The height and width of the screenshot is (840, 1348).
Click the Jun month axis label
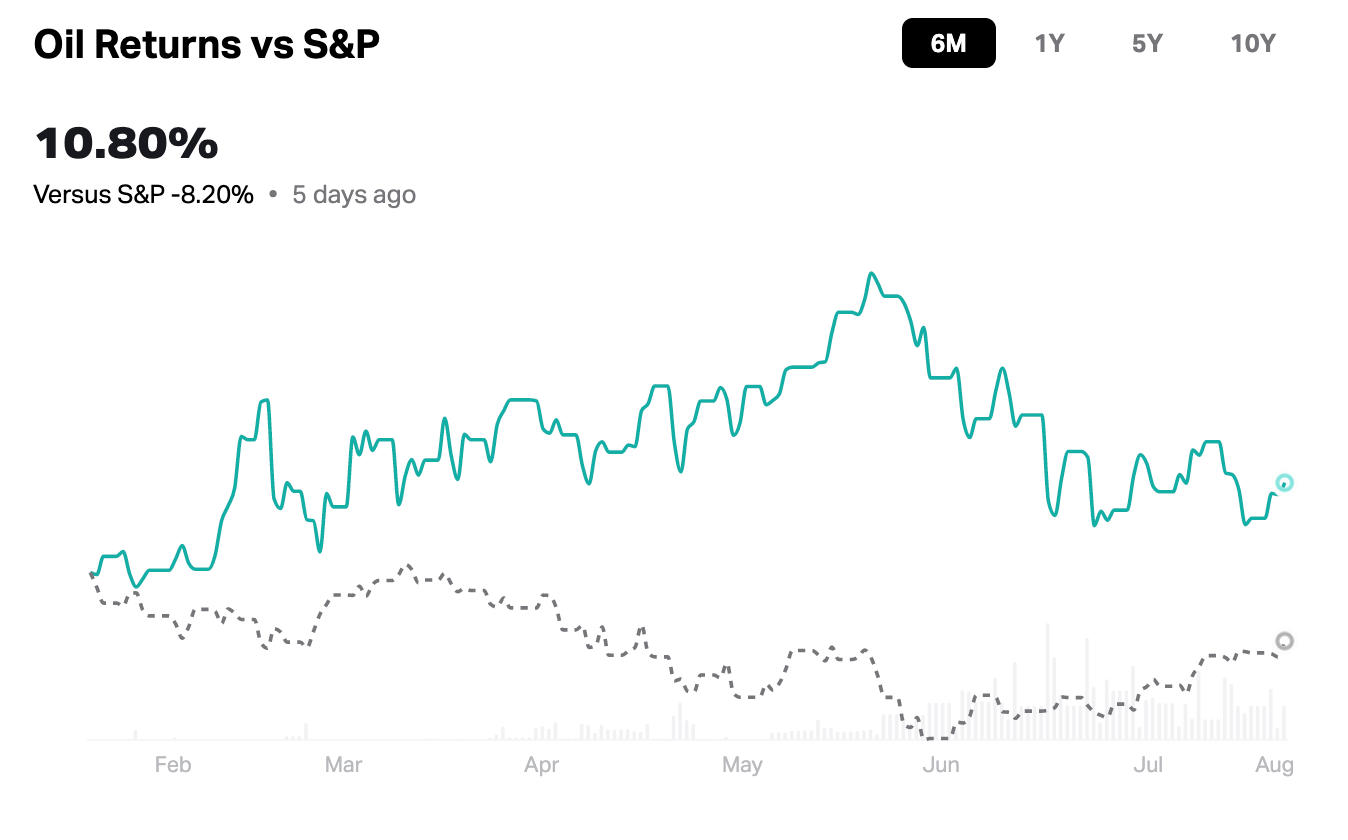click(x=941, y=765)
